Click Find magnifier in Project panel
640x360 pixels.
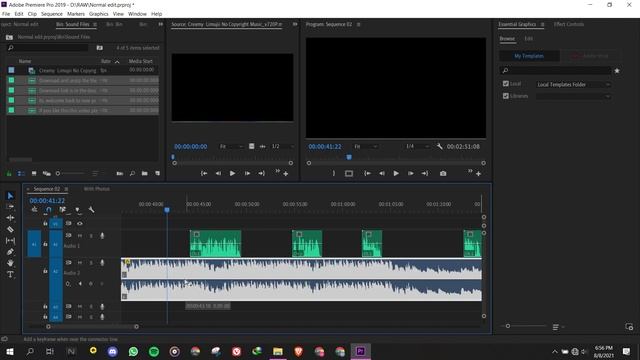pyautogui.click(x=132, y=173)
